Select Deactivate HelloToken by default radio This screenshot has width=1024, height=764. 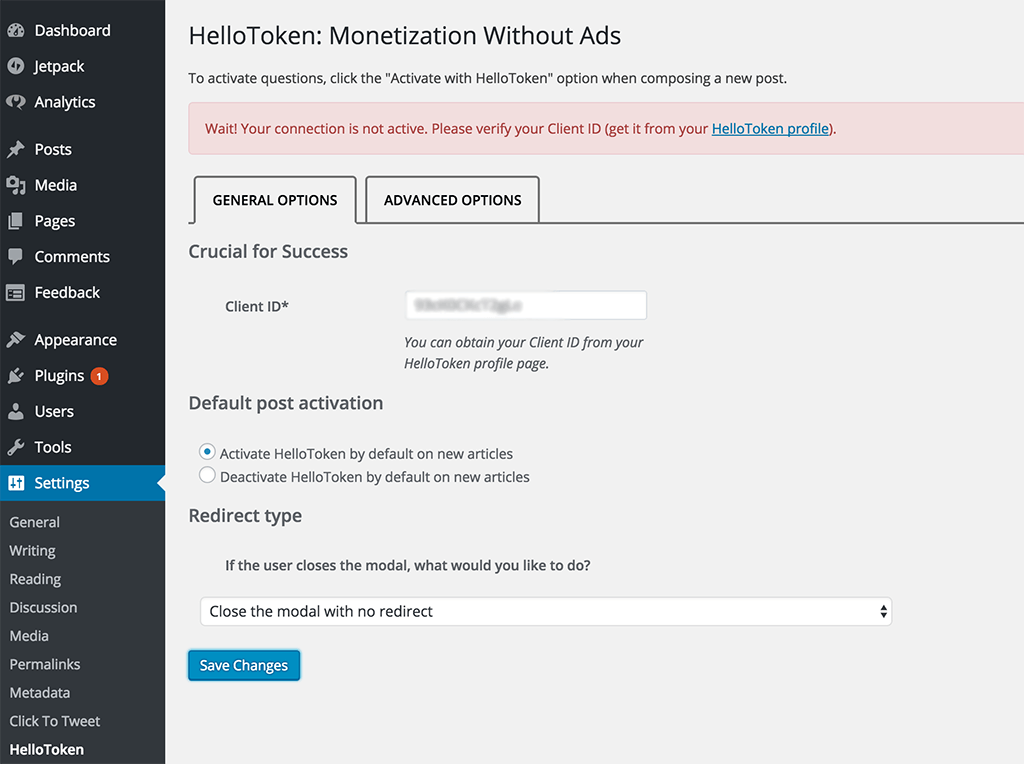pos(207,475)
